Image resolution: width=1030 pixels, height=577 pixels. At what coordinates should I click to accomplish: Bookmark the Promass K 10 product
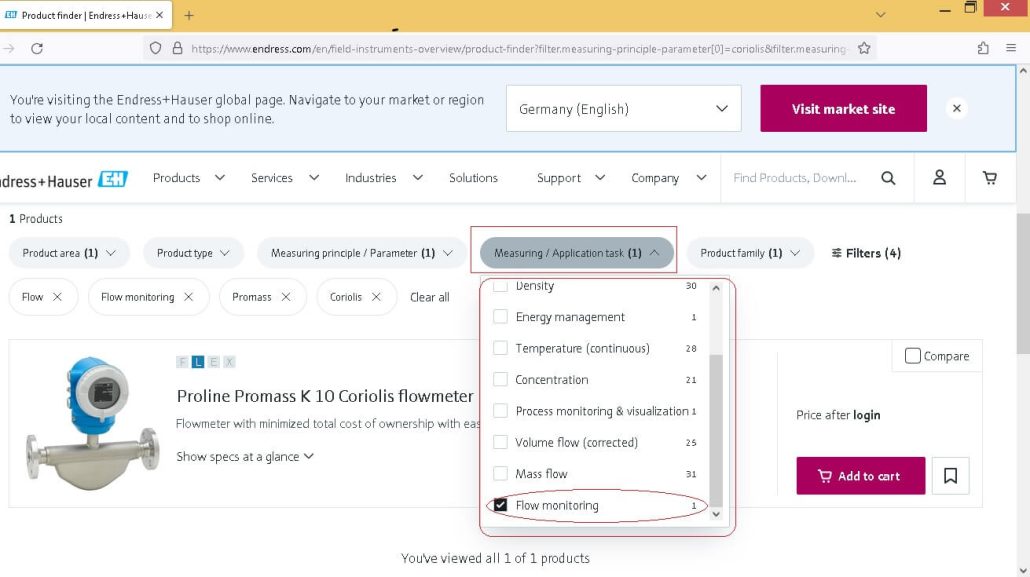pyautogui.click(x=950, y=476)
